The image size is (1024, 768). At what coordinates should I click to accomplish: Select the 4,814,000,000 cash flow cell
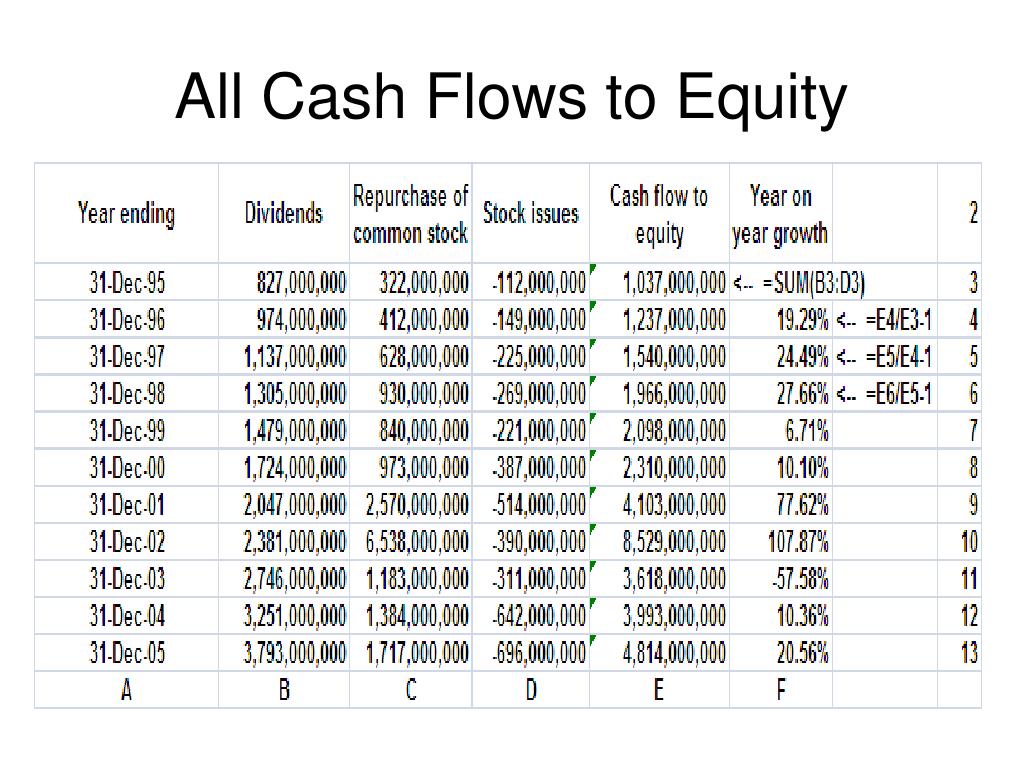(659, 652)
